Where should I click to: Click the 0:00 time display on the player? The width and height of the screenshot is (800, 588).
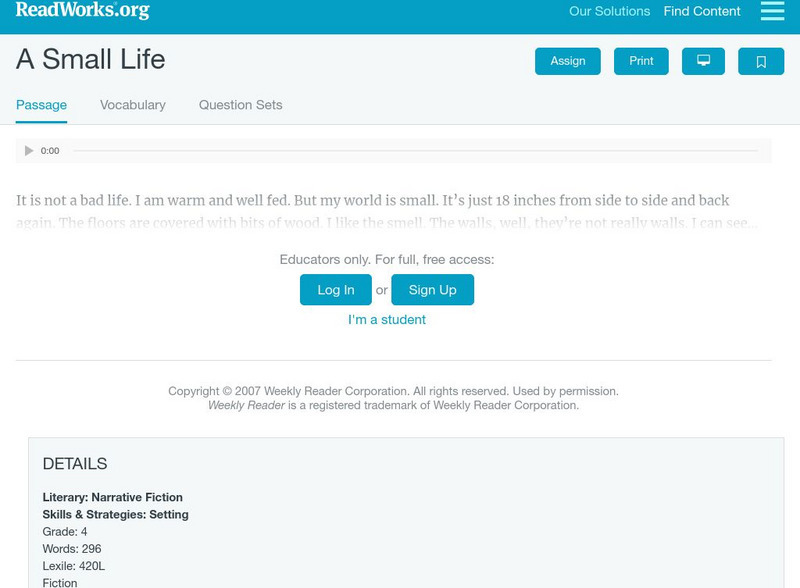click(x=48, y=150)
